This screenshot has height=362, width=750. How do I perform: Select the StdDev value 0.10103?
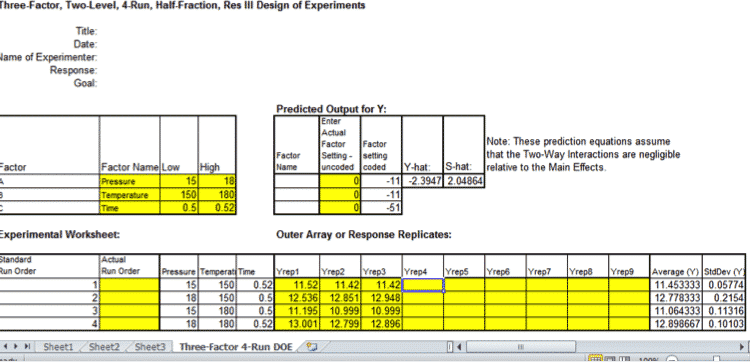(724, 324)
